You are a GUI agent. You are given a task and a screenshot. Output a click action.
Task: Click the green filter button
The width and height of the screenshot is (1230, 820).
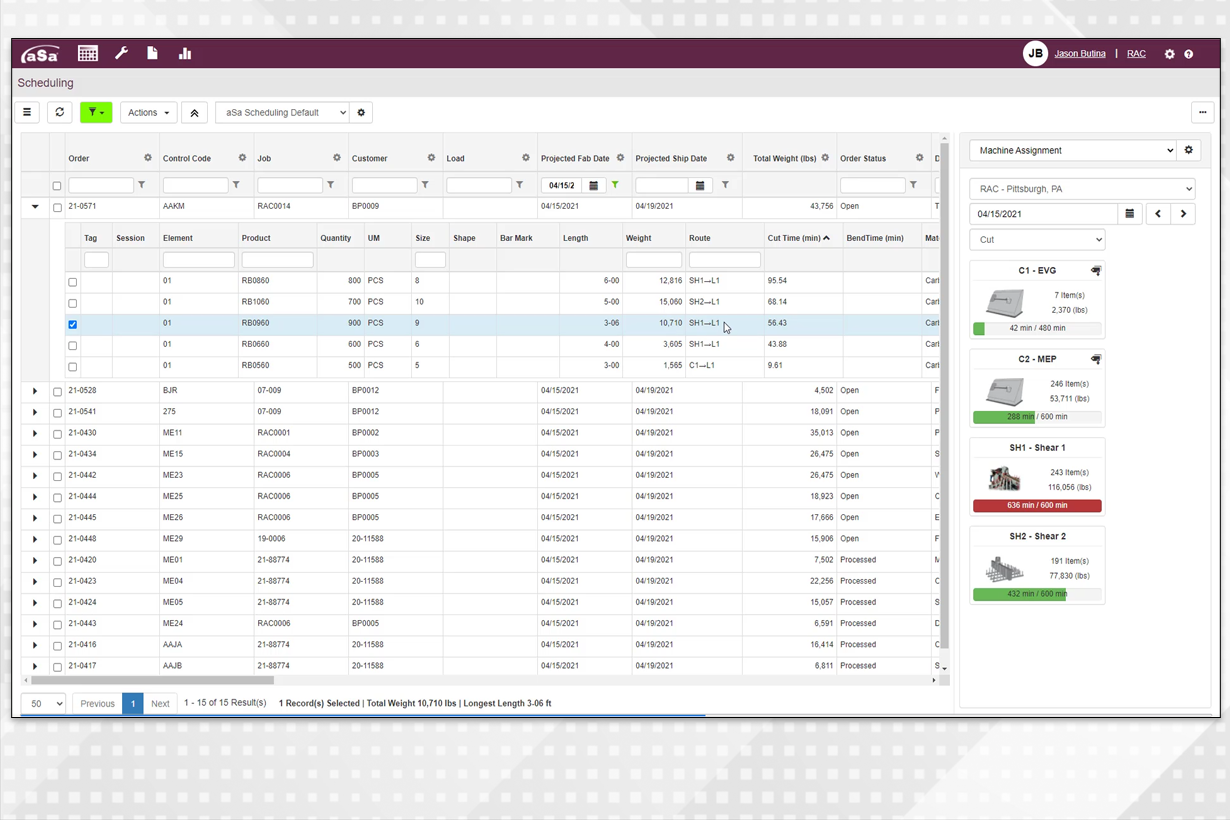[96, 113]
